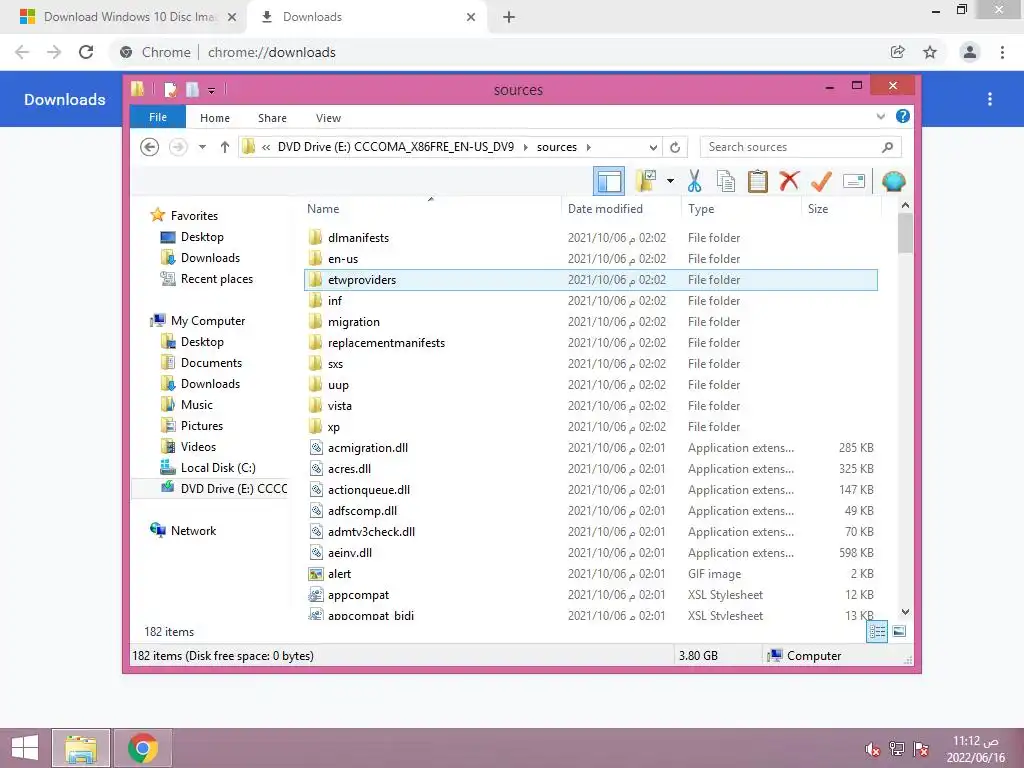Bookmark this page with the star icon

pyautogui.click(x=930, y=52)
